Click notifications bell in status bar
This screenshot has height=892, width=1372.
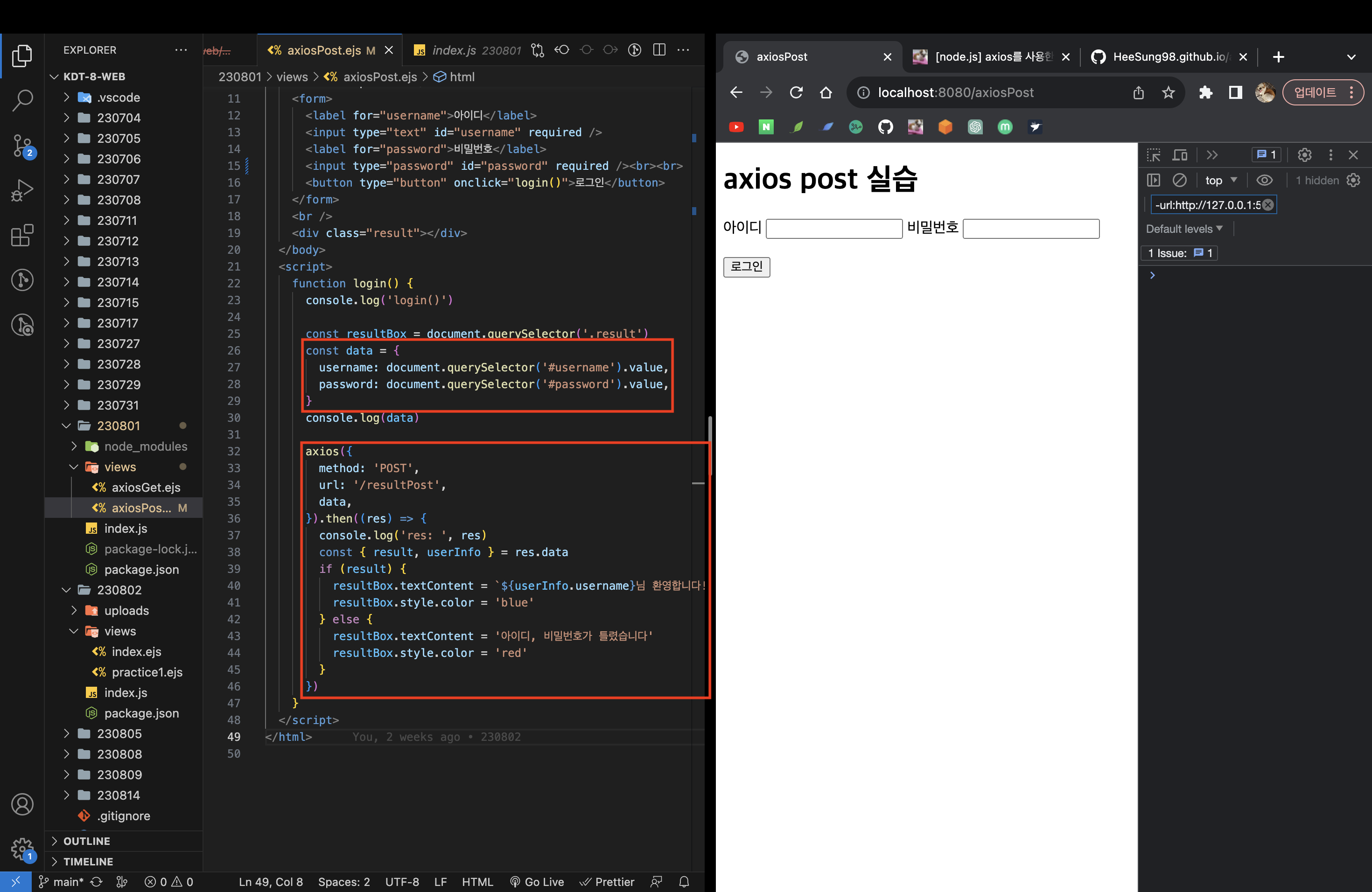[x=684, y=882]
